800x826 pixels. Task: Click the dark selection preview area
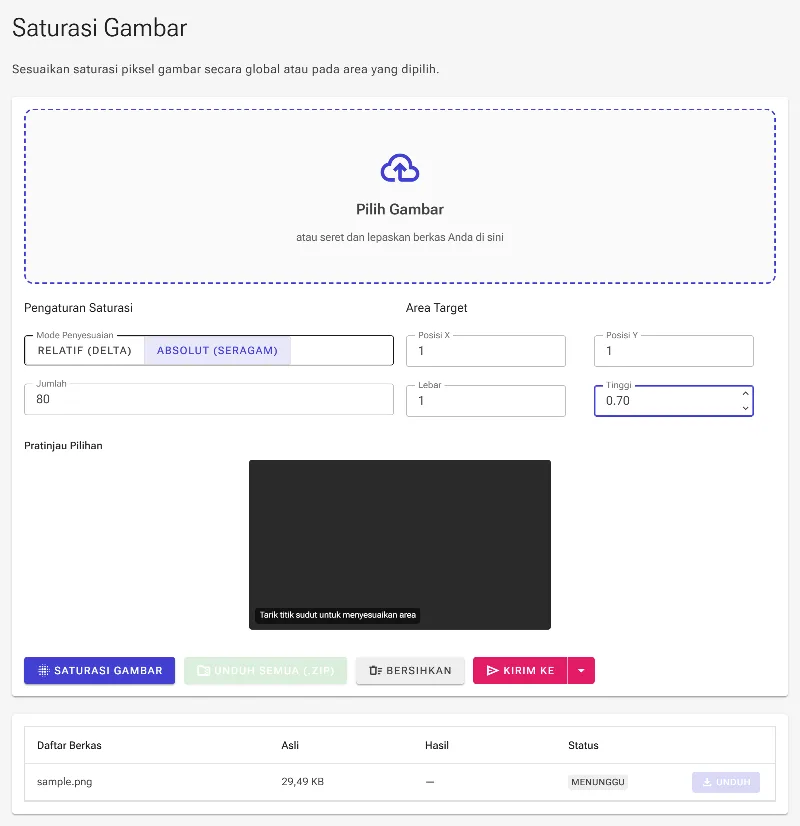[x=400, y=545]
